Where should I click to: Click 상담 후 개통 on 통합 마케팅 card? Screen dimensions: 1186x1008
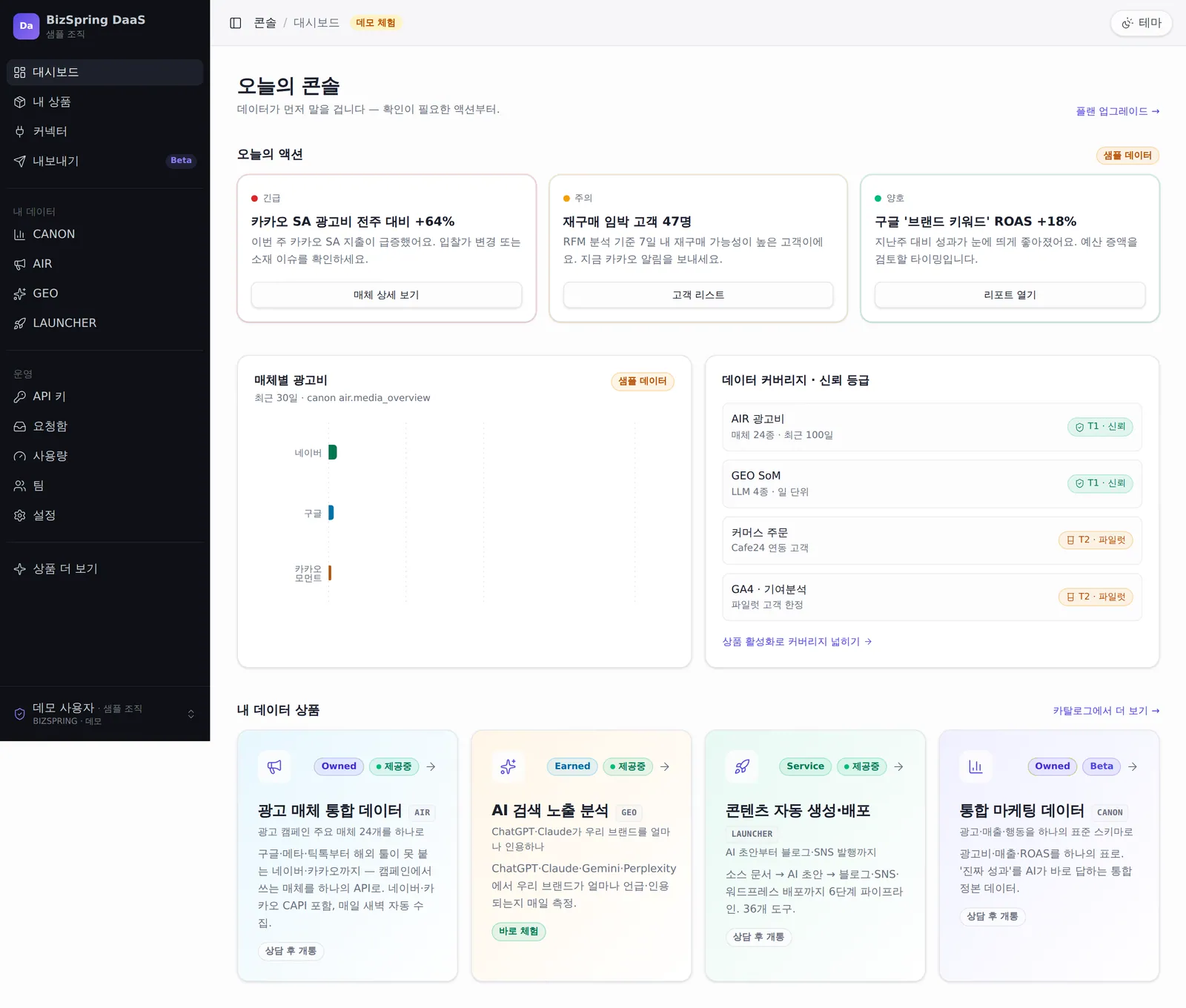tap(993, 917)
